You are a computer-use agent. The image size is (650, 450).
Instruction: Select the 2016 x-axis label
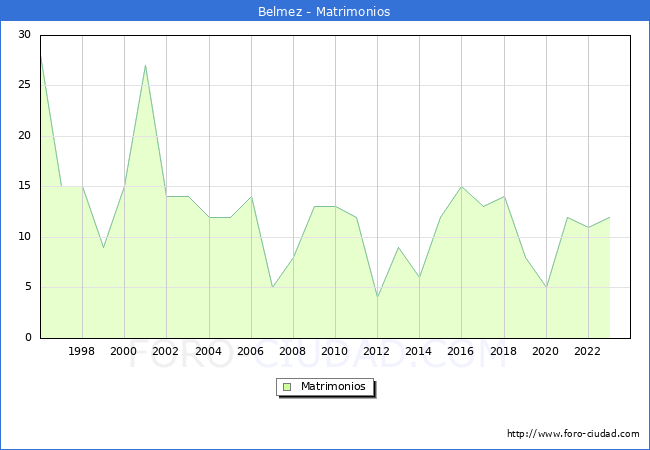click(x=462, y=352)
